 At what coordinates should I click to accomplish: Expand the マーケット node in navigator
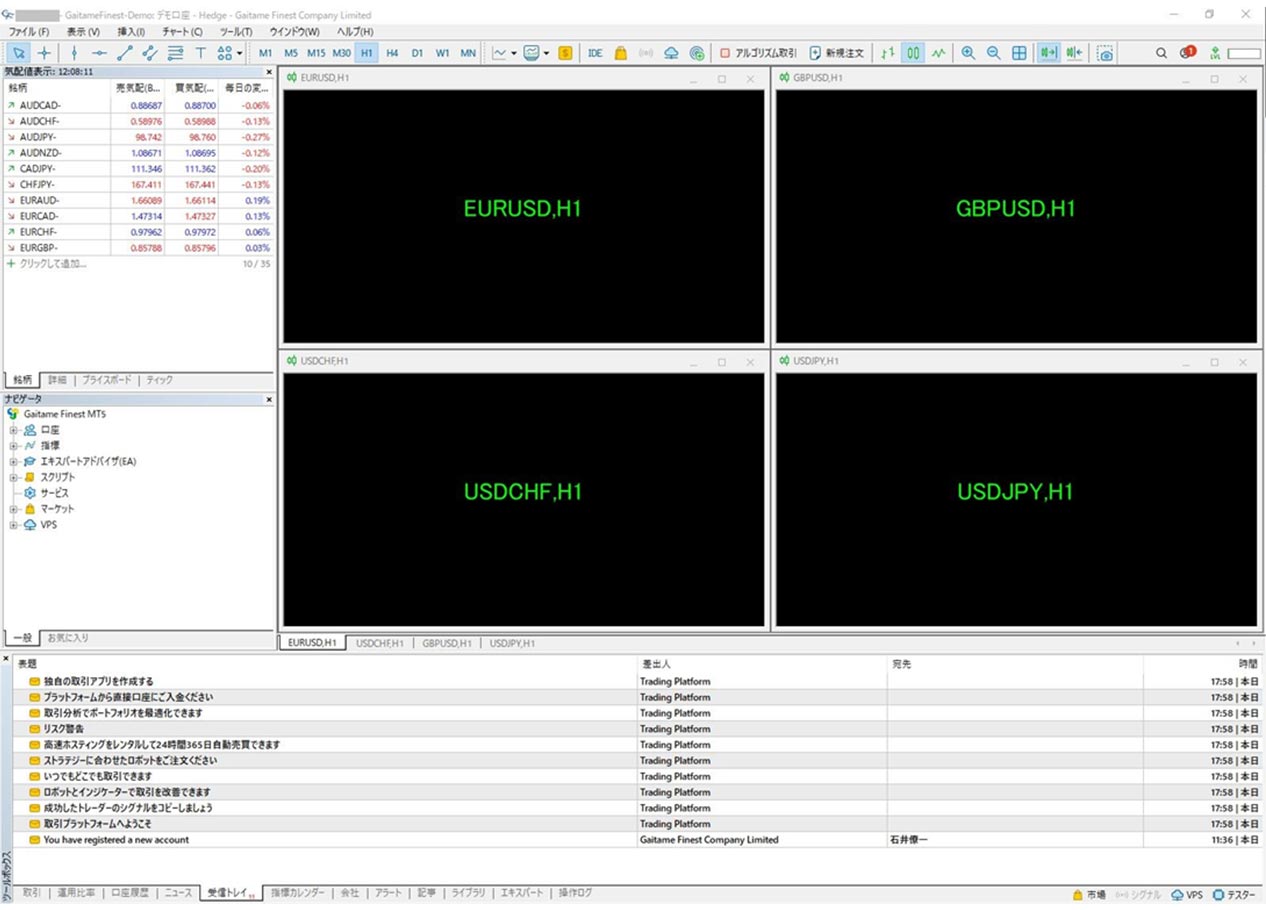[x=13, y=509]
